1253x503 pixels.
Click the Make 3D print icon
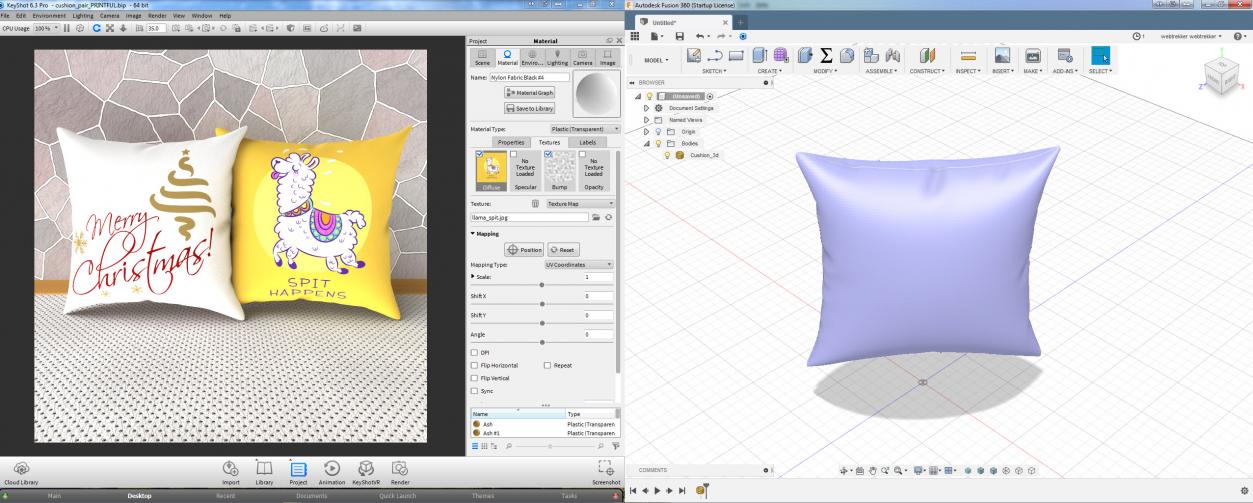click(x=1033, y=56)
